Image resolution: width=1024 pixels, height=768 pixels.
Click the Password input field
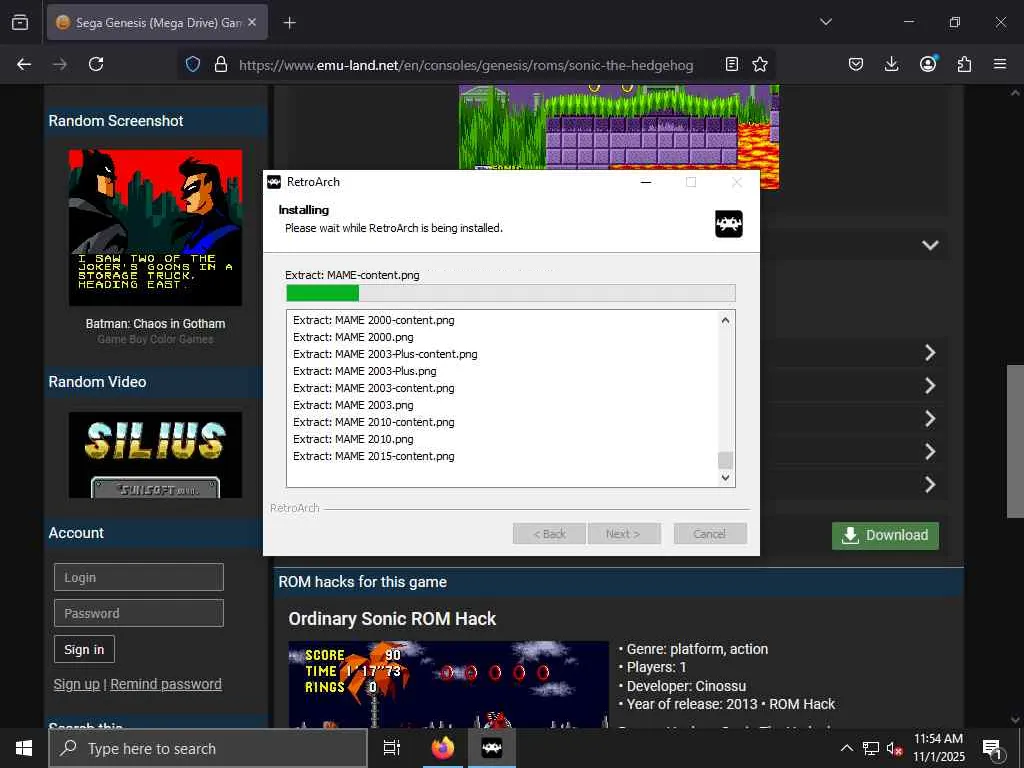(x=139, y=613)
